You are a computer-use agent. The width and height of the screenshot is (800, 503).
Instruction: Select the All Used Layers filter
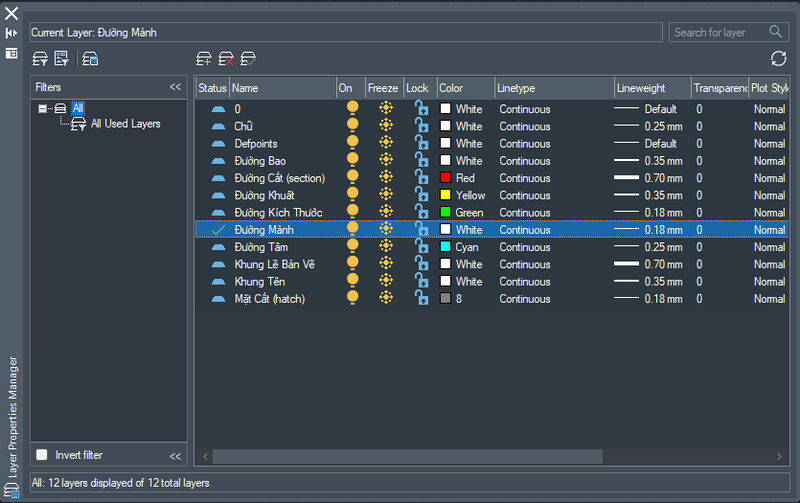coord(126,124)
